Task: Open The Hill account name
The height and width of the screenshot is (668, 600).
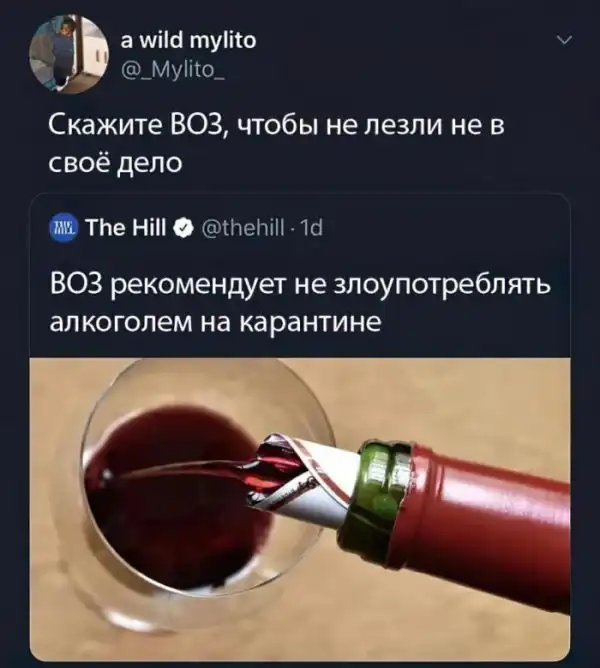Action: [x=126, y=228]
